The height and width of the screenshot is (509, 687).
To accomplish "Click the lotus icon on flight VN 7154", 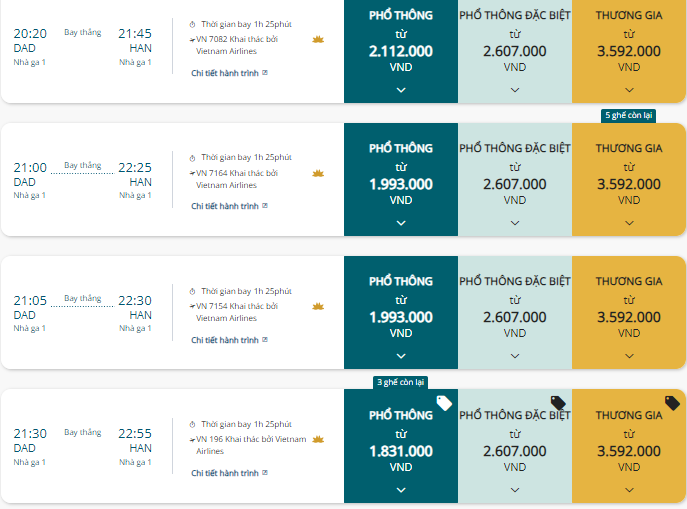I will 318,306.
